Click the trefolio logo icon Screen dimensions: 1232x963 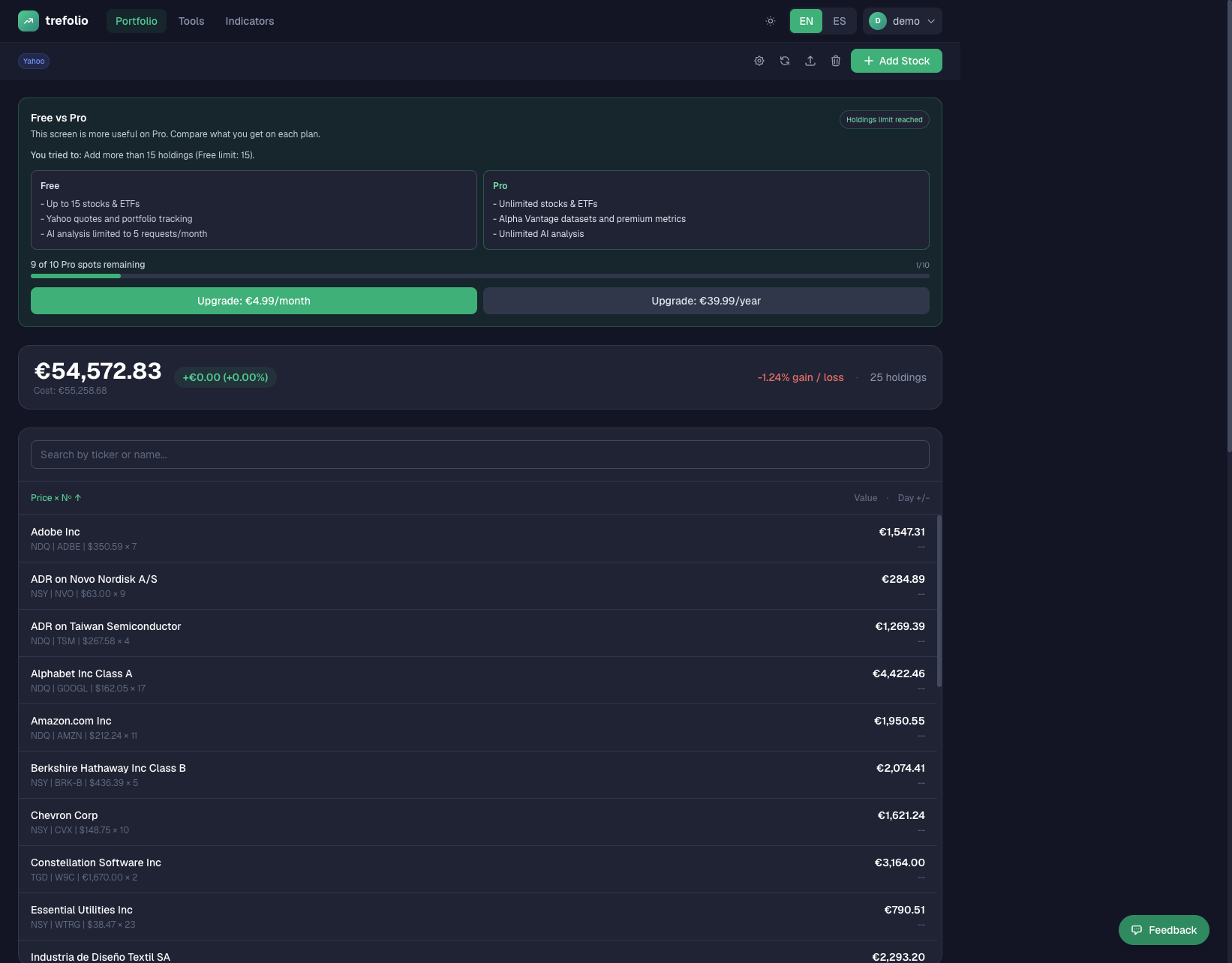click(x=29, y=21)
